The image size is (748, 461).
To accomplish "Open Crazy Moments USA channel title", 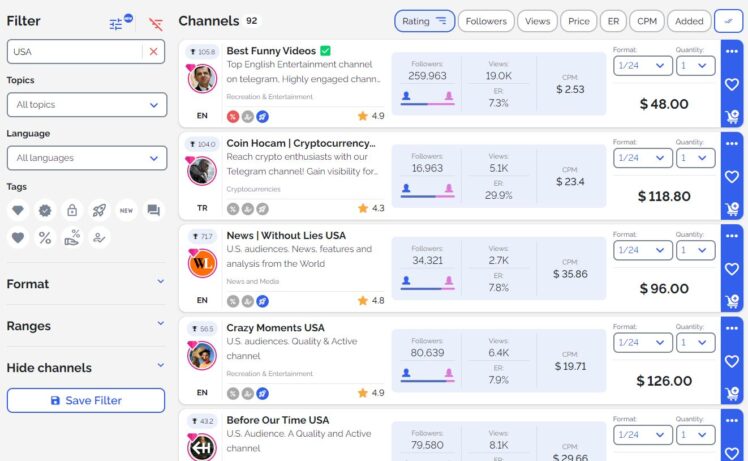I will pos(275,328).
